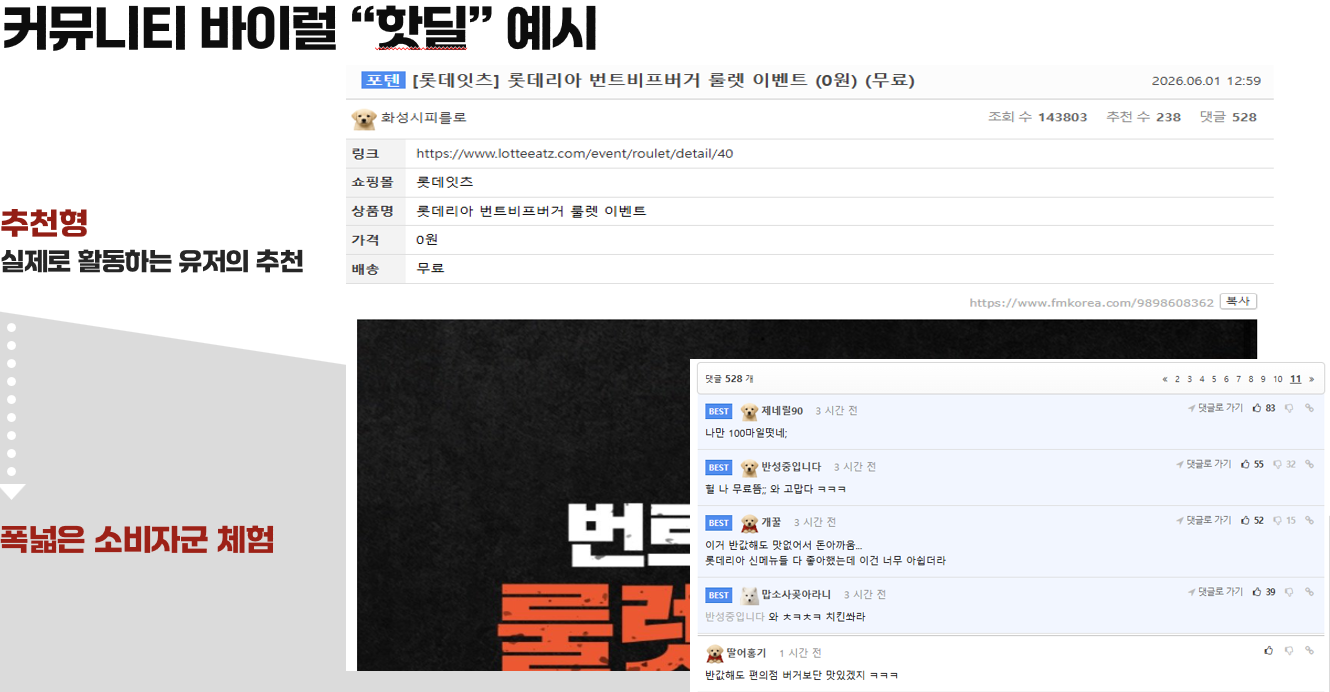Copy link icon on 반성중입니다's comment

(x=1309, y=464)
